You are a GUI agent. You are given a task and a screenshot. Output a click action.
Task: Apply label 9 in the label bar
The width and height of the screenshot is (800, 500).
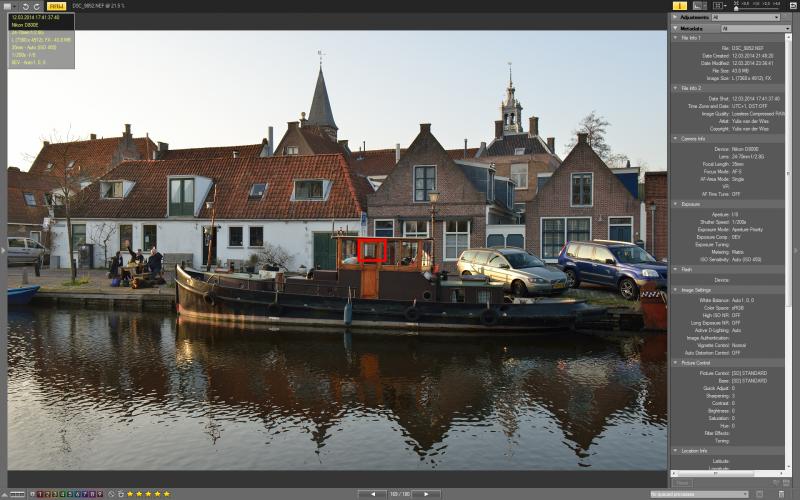pyautogui.click(x=100, y=494)
